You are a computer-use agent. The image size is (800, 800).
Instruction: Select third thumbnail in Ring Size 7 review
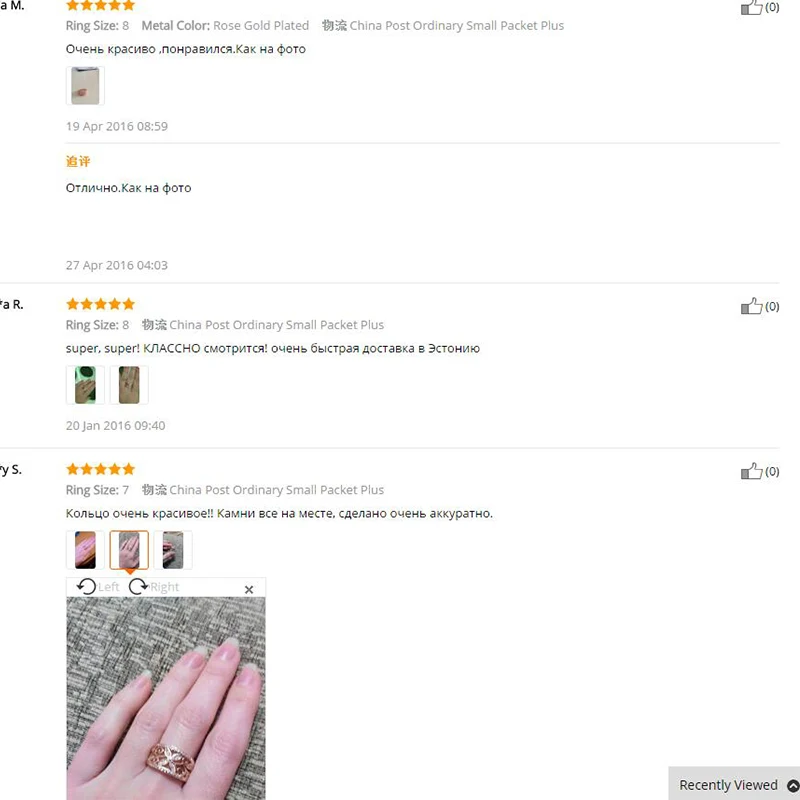tap(173, 550)
